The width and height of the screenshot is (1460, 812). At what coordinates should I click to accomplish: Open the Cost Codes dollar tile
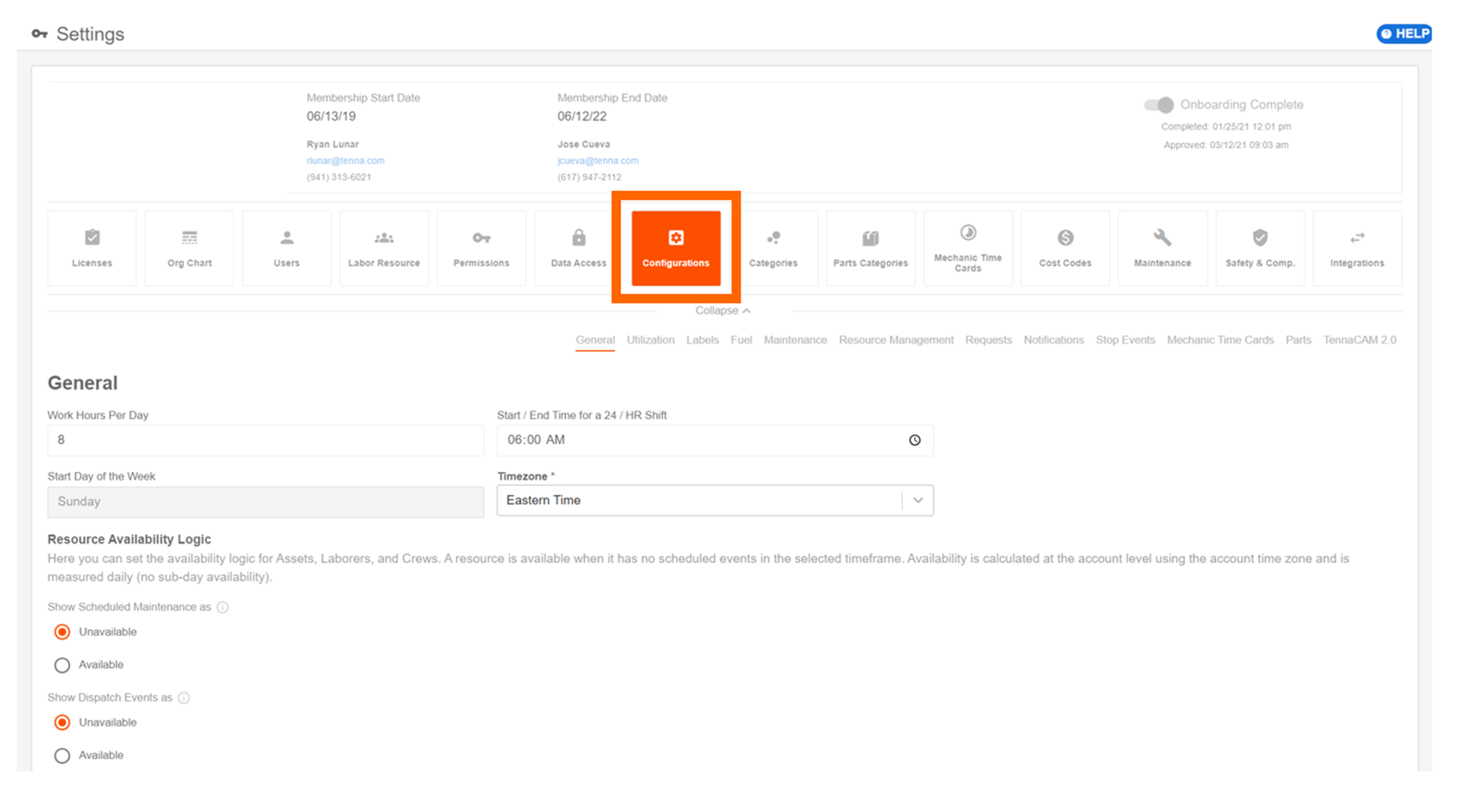[x=1065, y=247]
